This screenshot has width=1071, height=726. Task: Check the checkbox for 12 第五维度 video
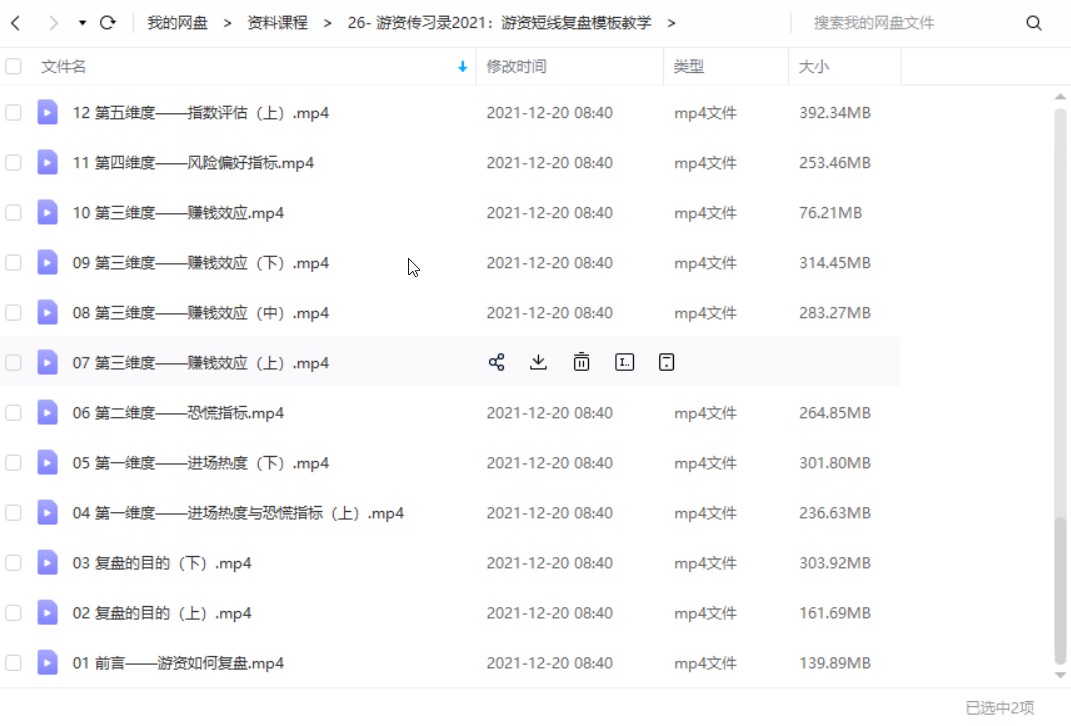[x=13, y=113]
